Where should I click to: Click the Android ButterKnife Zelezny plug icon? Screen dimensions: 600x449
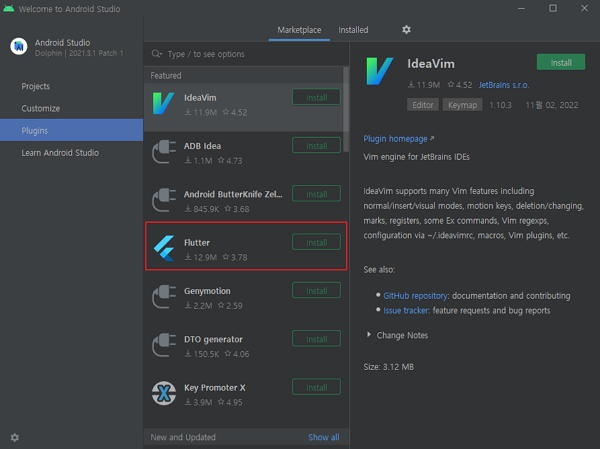coord(164,200)
